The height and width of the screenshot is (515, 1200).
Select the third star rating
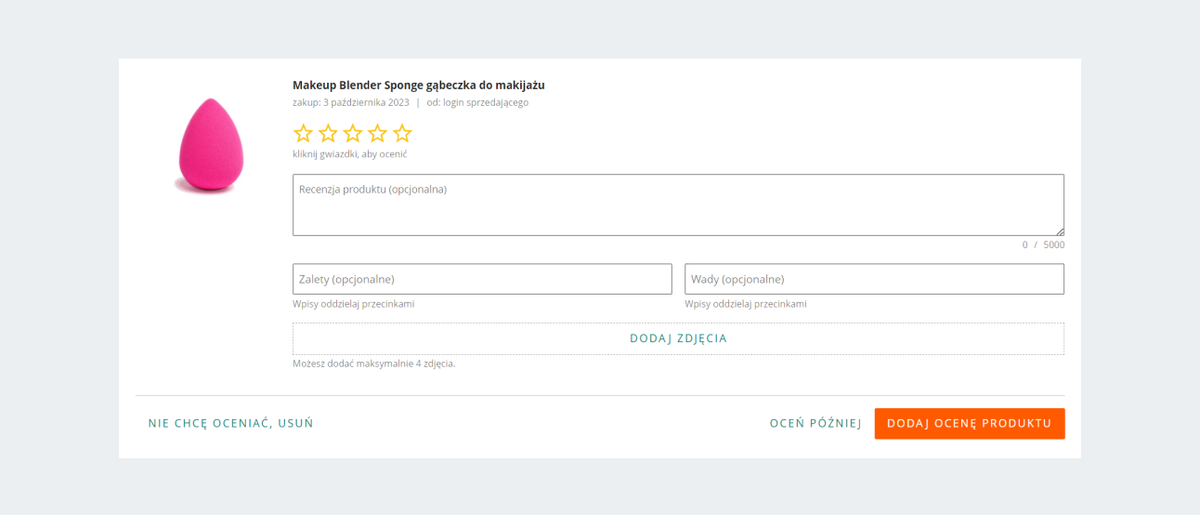pyautogui.click(x=353, y=133)
